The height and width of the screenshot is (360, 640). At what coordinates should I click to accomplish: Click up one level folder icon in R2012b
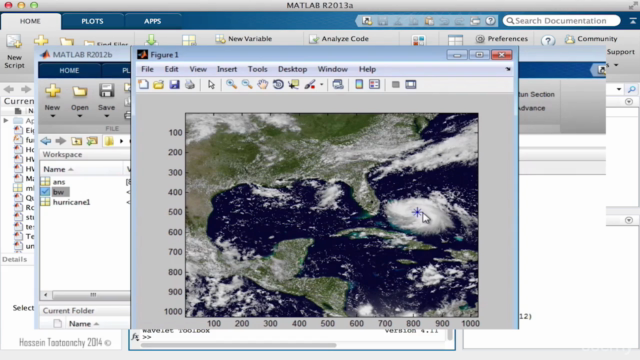[x=76, y=141]
